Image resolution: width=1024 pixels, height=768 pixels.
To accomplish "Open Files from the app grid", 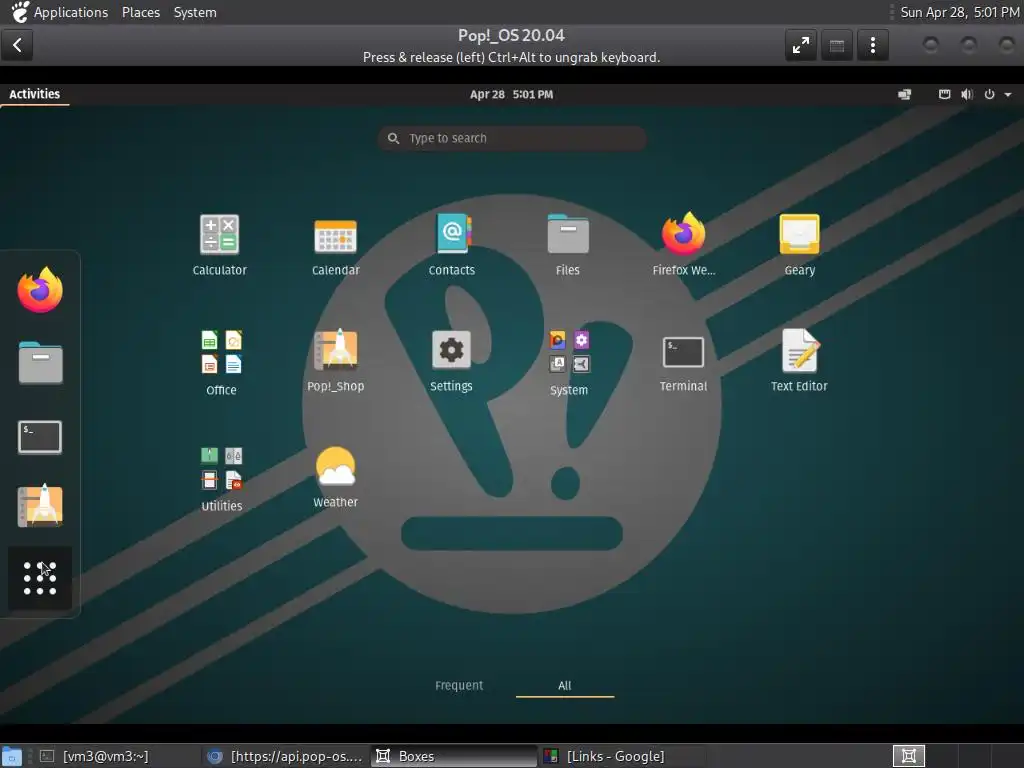I will 568,244.
